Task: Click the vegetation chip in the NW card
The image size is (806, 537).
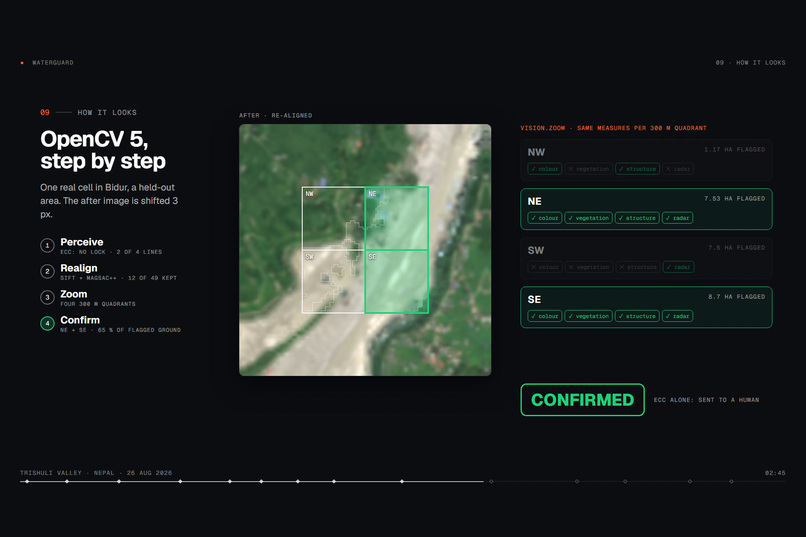Action: pyautogui.click(x=588, y=169)
